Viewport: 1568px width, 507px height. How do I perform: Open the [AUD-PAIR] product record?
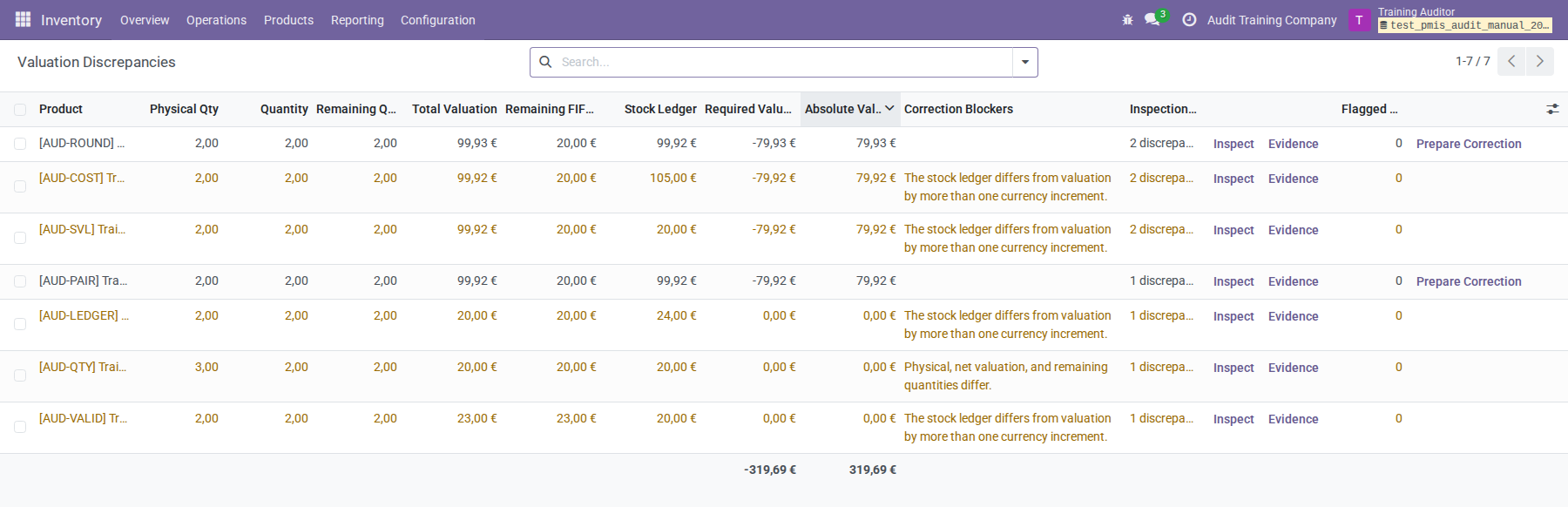click(83, 281)
